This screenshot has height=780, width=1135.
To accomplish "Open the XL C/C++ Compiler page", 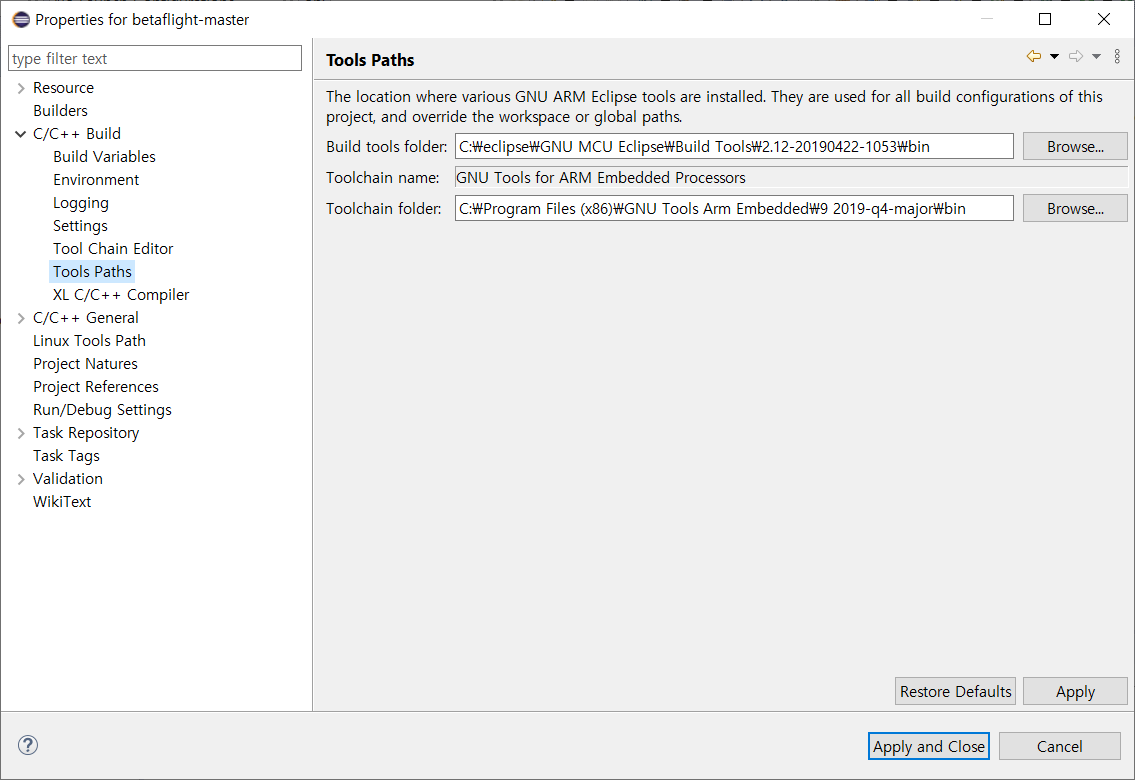I will click(x=121, y=295).
